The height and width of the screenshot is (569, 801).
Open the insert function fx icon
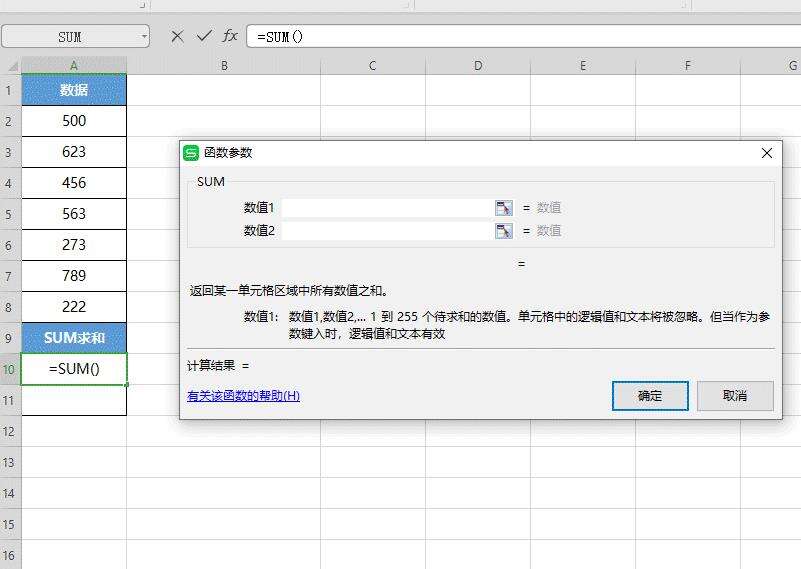(x=230, y=36)
